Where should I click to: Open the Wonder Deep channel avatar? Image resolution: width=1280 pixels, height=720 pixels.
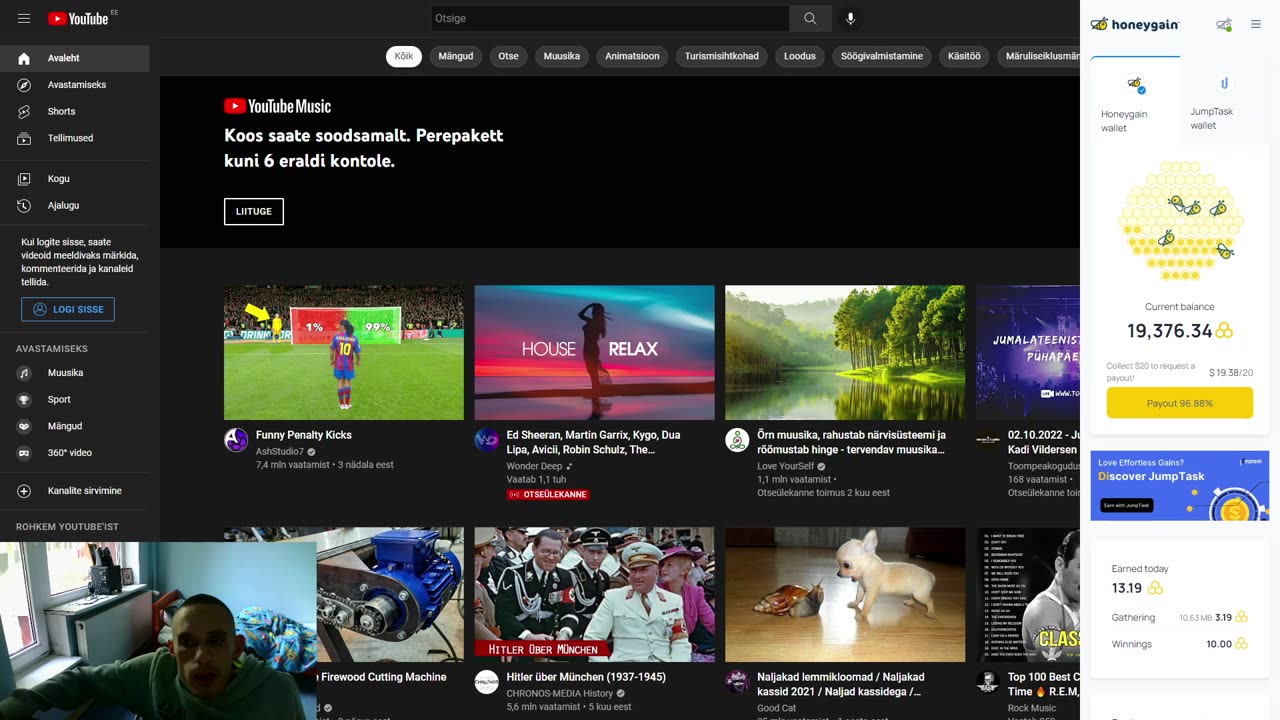[487, 440]
